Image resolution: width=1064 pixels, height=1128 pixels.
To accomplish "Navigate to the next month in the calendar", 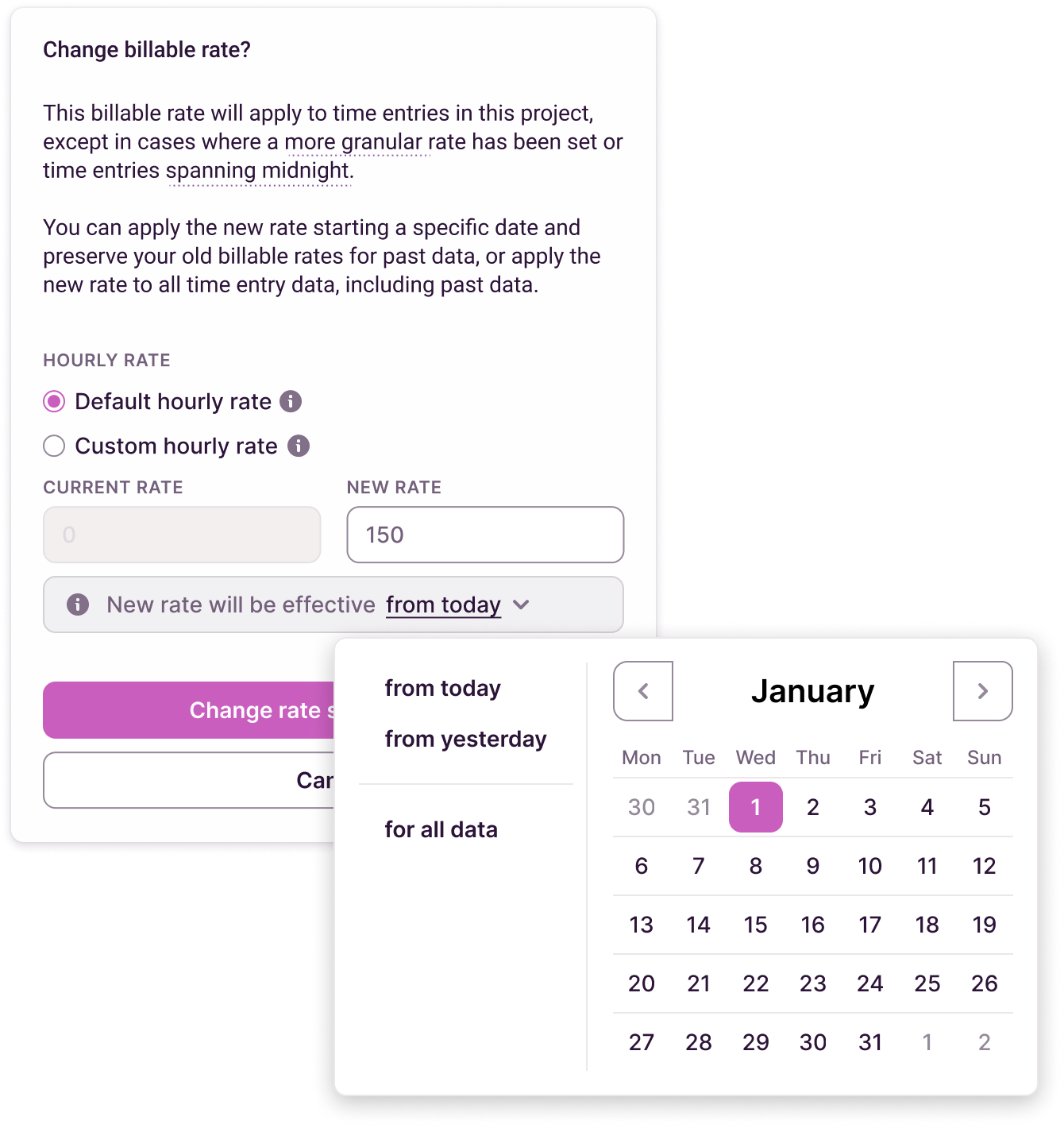I will (982, 691).
